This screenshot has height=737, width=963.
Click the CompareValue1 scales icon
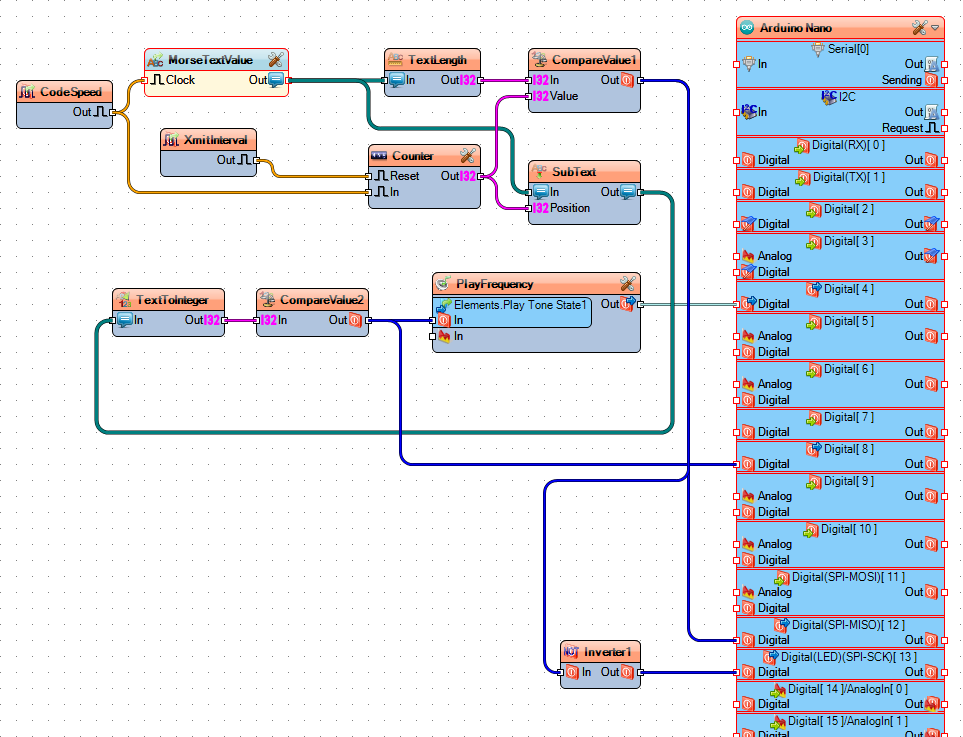click(539, 60)
